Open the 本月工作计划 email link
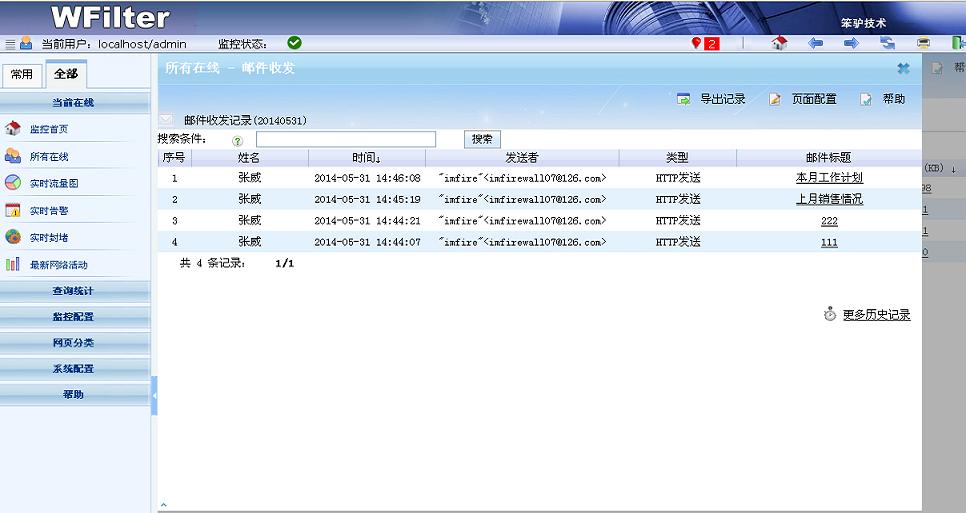The height and width of the screenshot is (513, 966). (829, 178)
